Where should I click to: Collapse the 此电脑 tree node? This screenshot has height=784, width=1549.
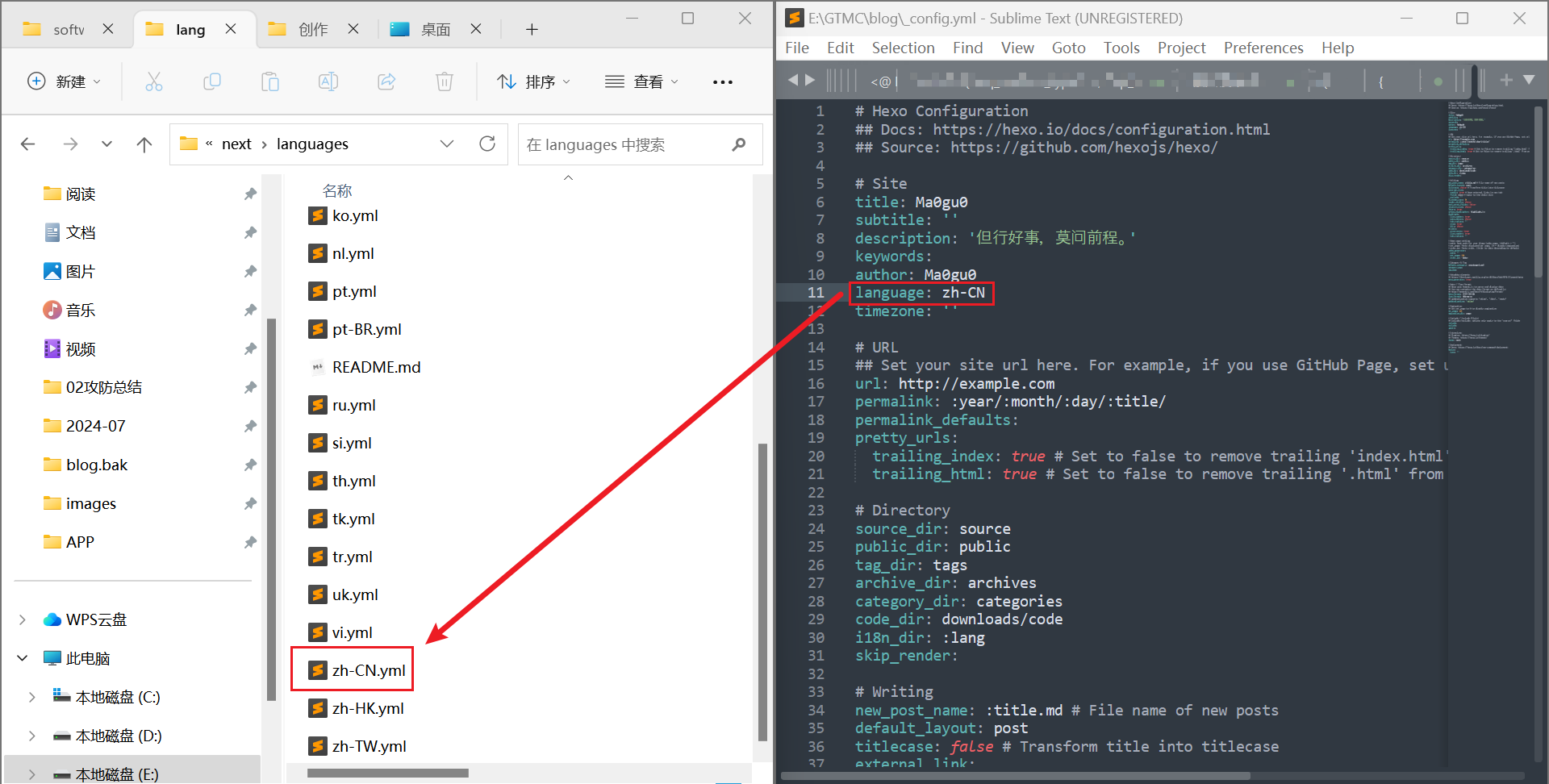point(23,658)
